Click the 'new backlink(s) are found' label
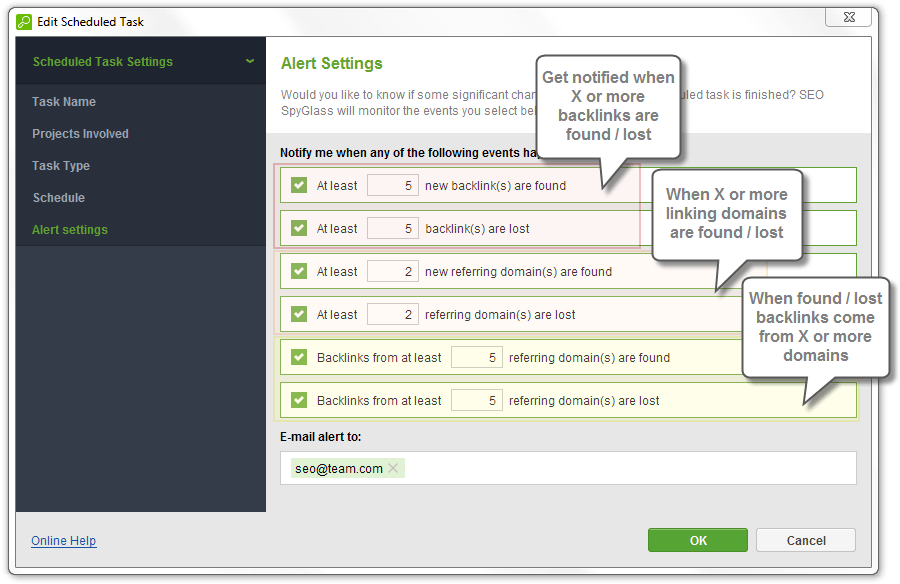Screen dimensions: 900x584 point(495,185)
